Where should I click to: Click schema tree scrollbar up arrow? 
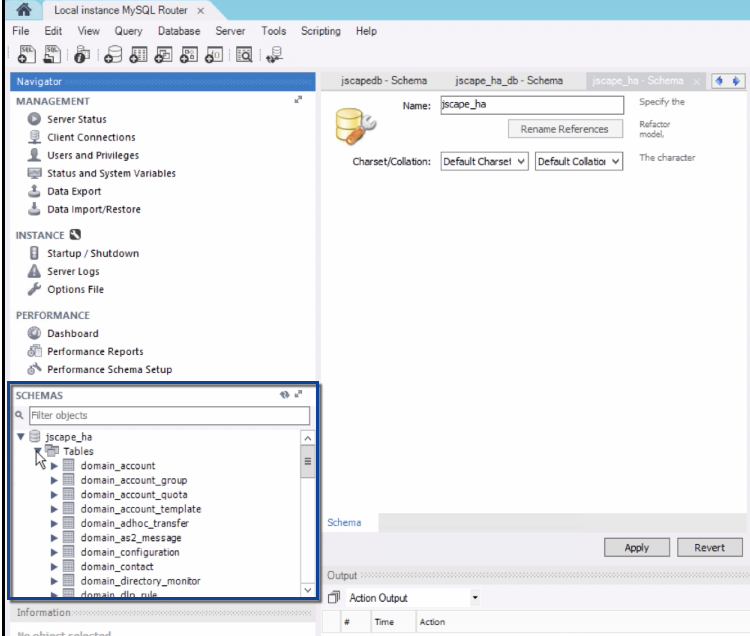point(308,438)
